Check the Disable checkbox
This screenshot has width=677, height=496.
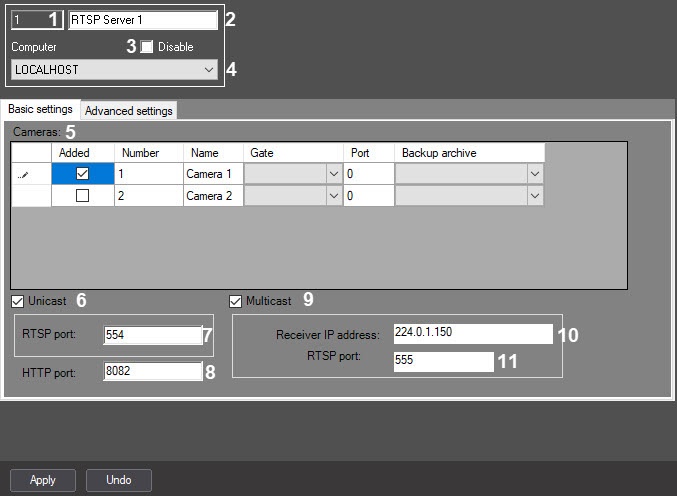(148, 47)
